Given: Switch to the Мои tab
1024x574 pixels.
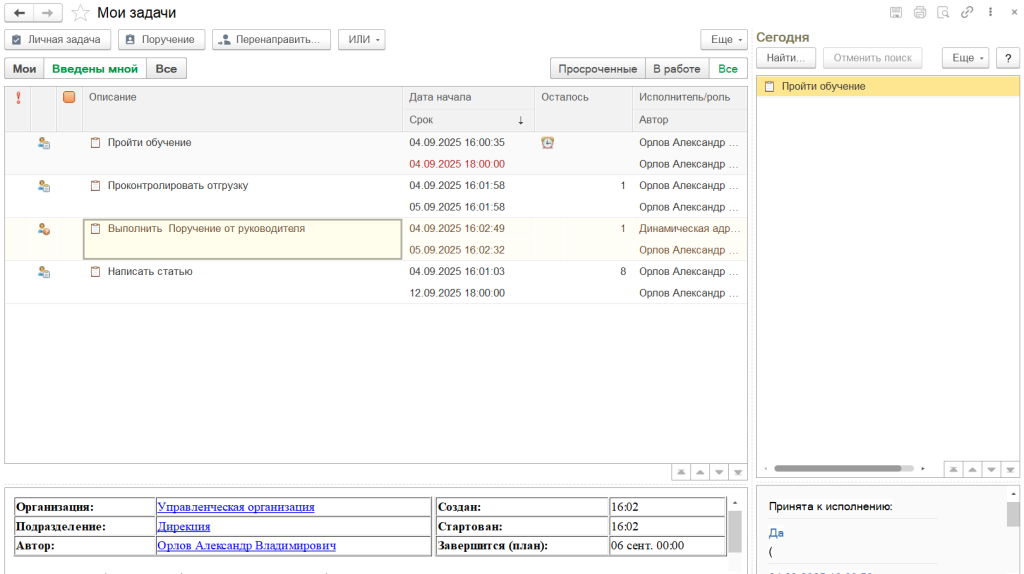Looking at the screenshot, I should [24, 69].
